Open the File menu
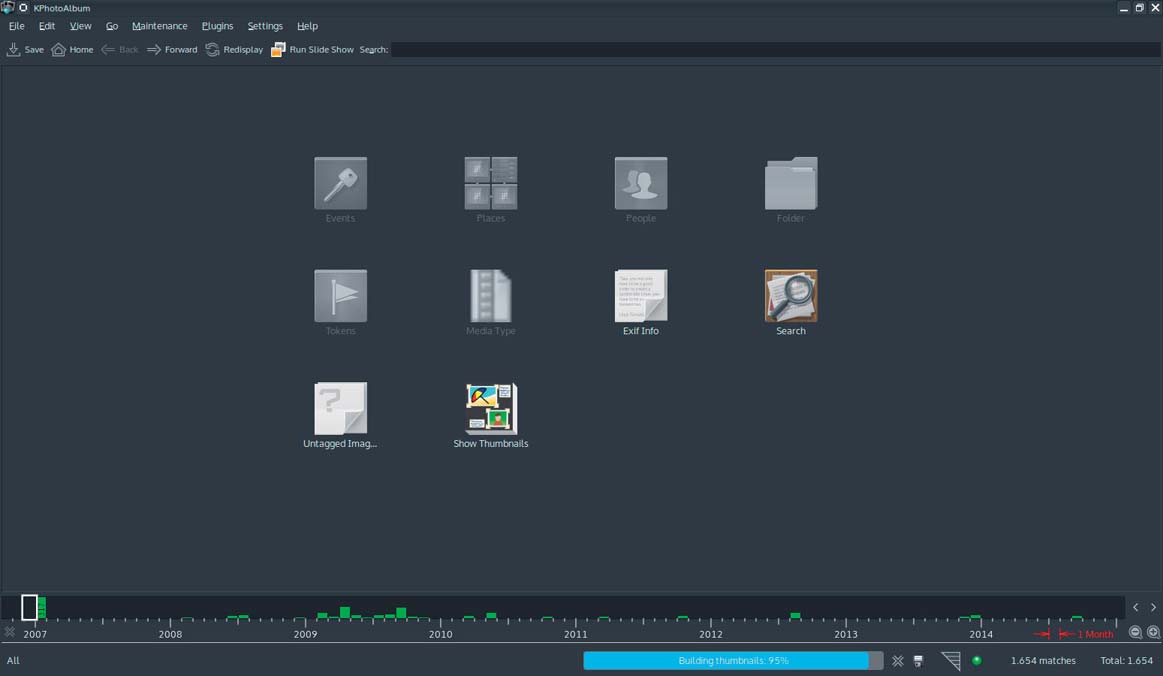Screen dimensions: 1163x676 16,26
